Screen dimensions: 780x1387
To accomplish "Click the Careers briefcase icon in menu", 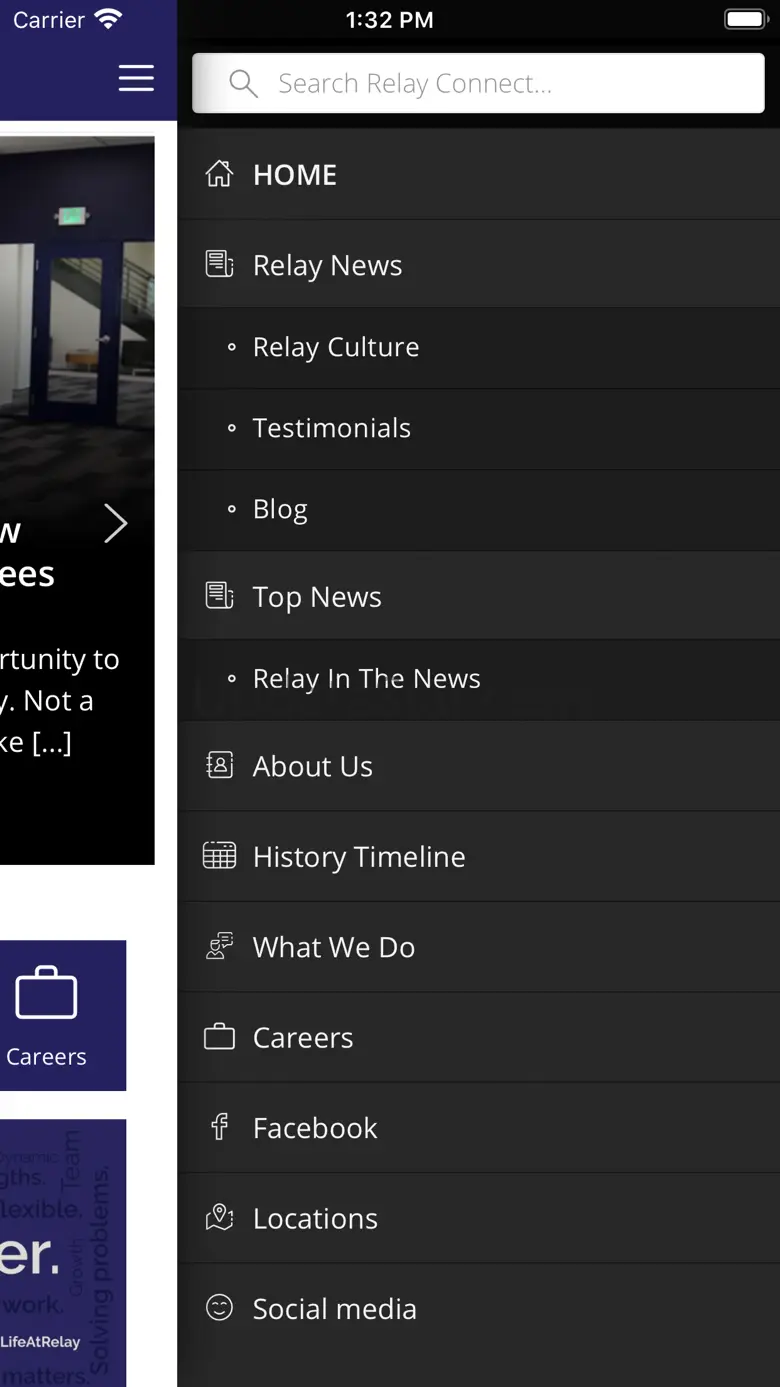I will (219, 1037).
